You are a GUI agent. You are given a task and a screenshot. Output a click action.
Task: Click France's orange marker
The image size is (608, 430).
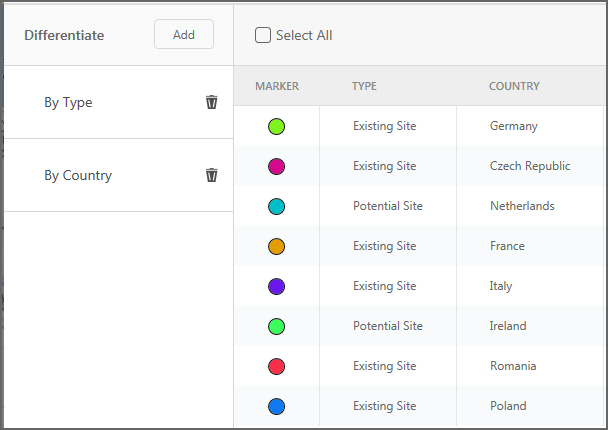[x=277, y=246]
